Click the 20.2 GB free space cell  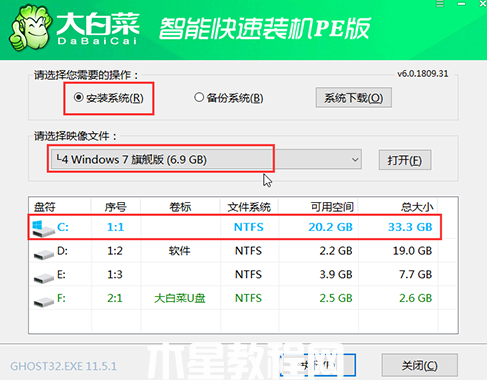point(330,227)
